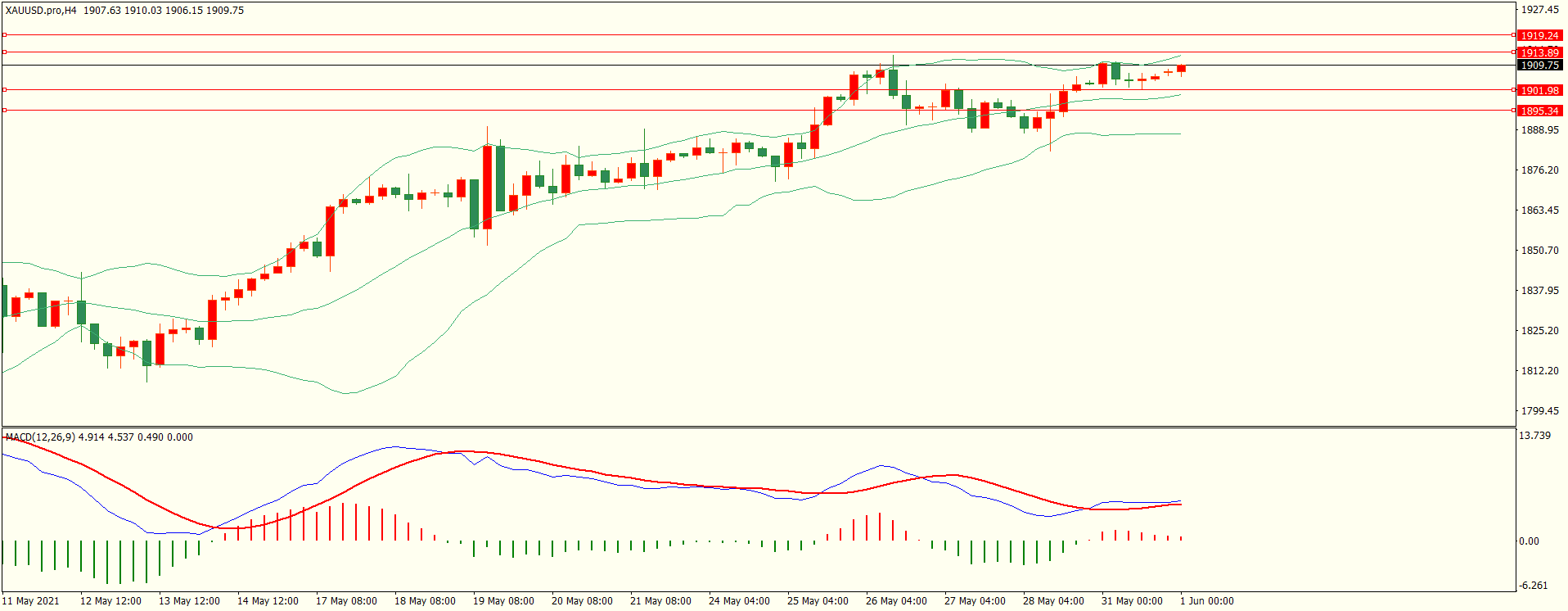Click the 25 May 04:00 time label
The height and width of the screenshot is (611, 1568).
coord(818,601)
